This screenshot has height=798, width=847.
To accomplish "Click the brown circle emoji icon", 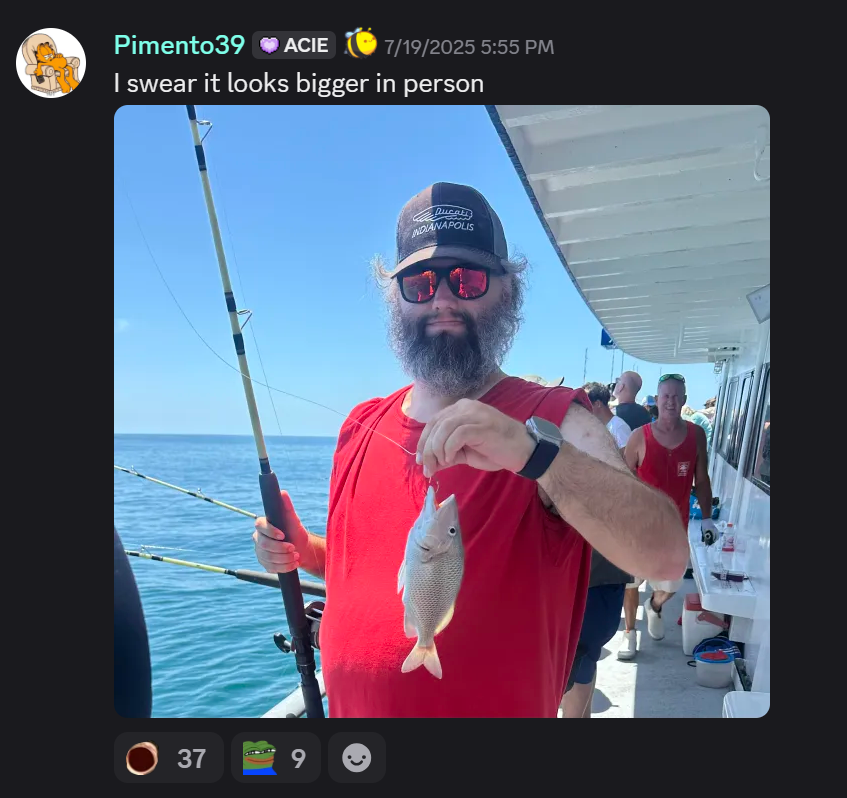I will pyautogui.click(x=142, y=758).
